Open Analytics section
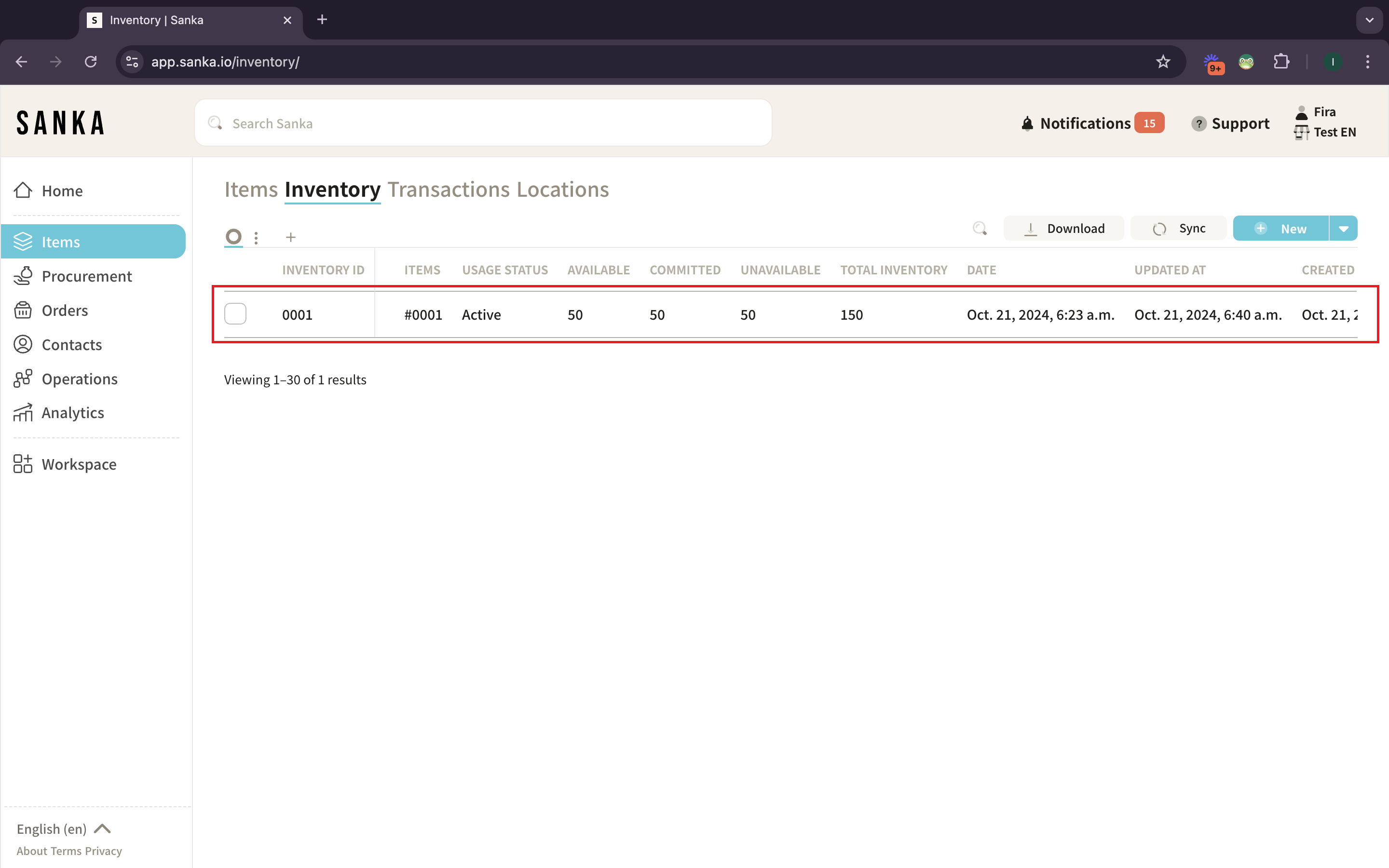Viewport: 1389px width, 868px height. pyautogui.click(x=72, y=413)
